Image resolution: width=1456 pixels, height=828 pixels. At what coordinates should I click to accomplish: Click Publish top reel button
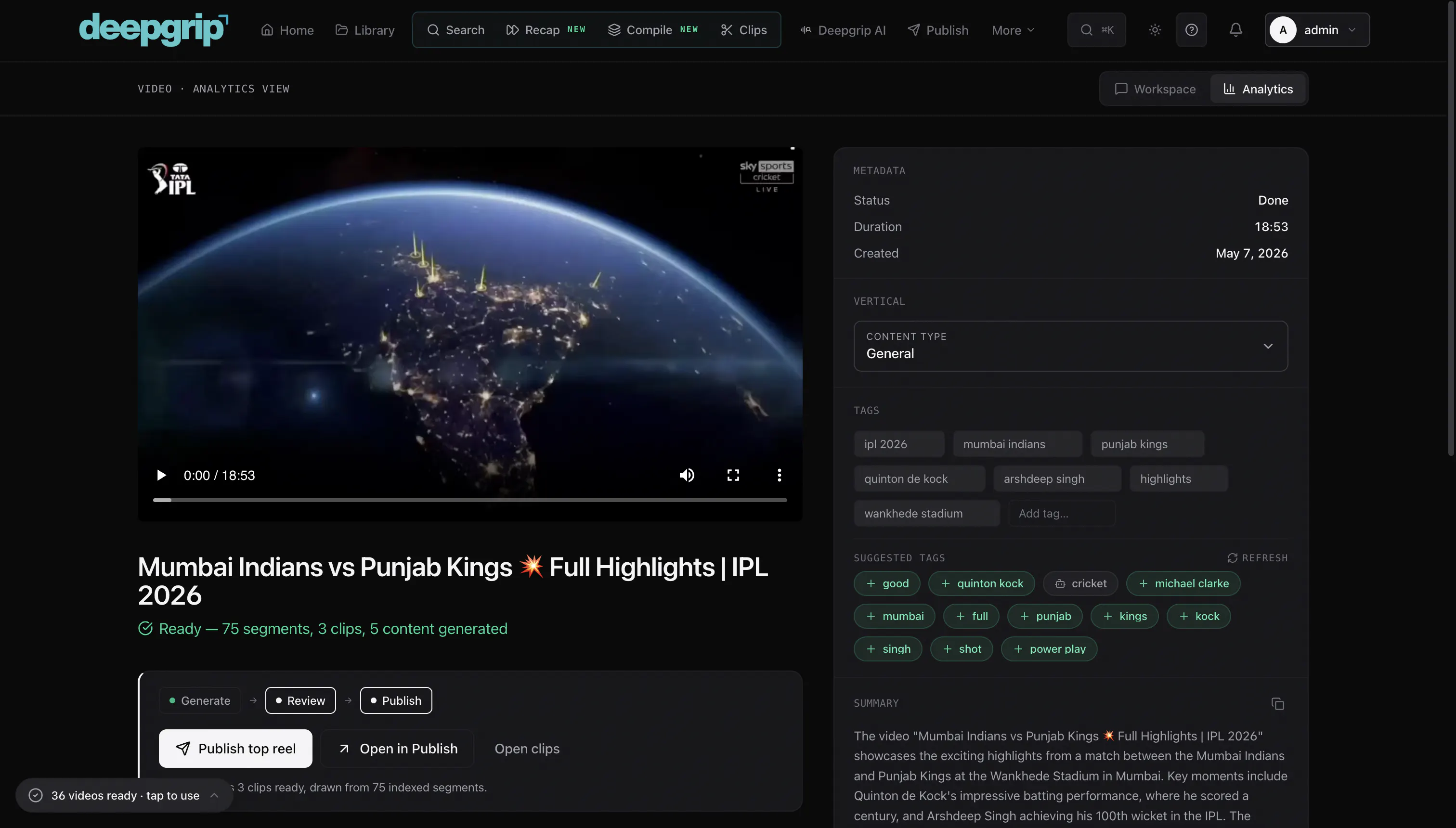pyautogui.click(x=235, y=749)
